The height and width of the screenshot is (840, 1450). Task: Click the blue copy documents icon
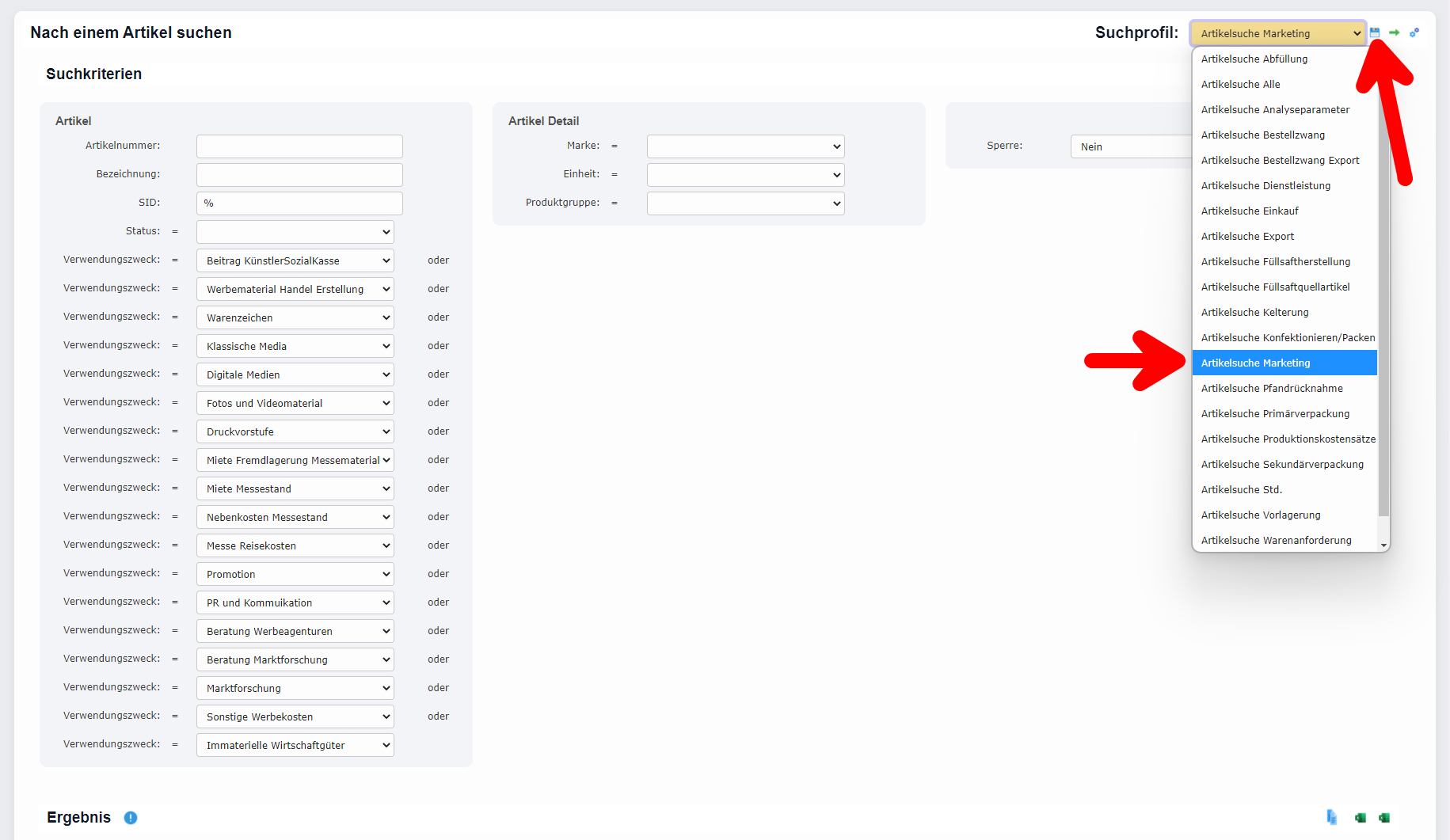point(1332,817)
